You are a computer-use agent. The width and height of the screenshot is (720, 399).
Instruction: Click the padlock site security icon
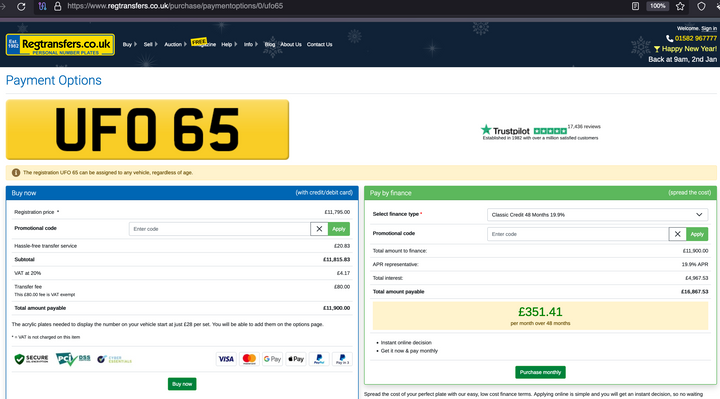pos(57,6)
